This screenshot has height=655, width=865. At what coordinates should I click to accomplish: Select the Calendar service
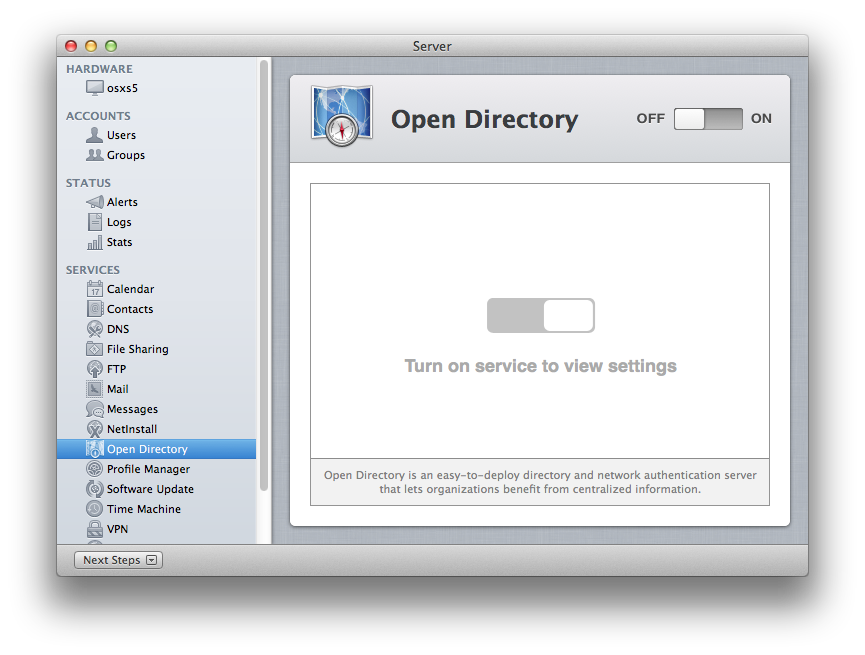pos(157,289)
